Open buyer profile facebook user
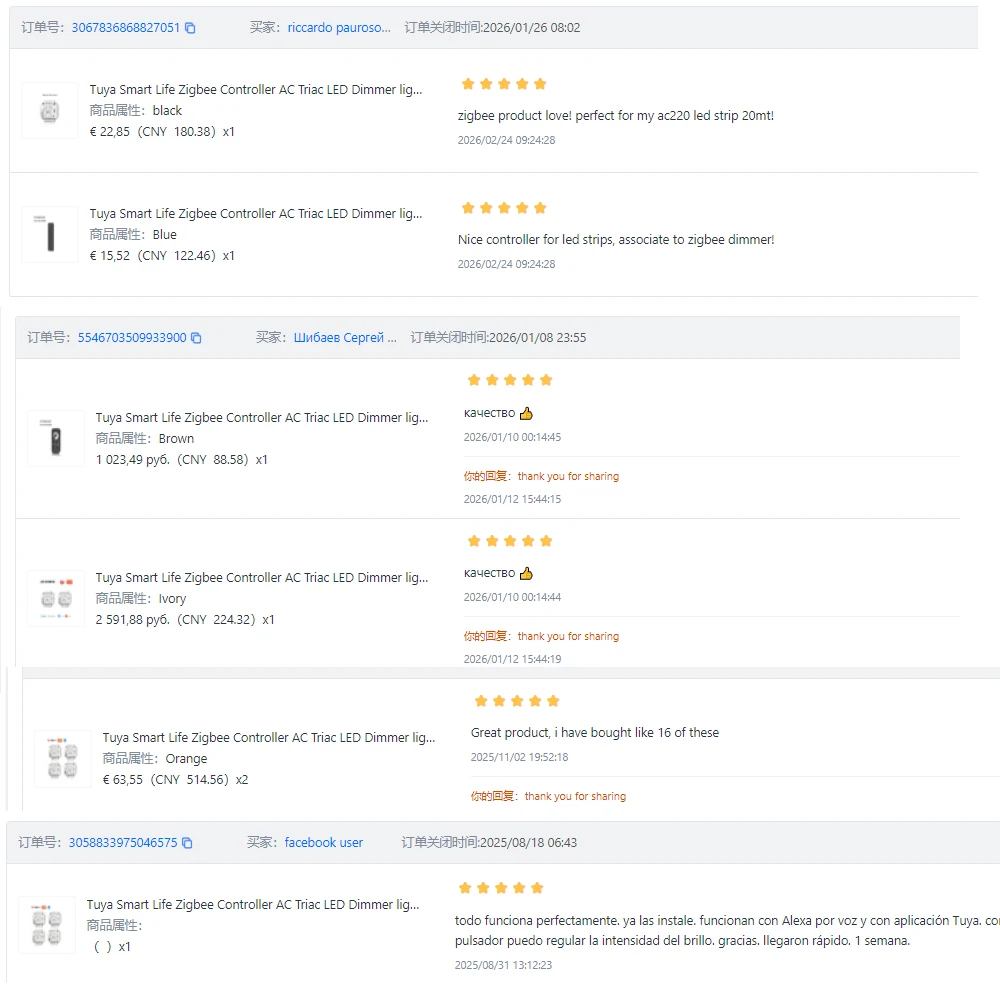Screen dimensions: 1000x1000 (323, 842)
